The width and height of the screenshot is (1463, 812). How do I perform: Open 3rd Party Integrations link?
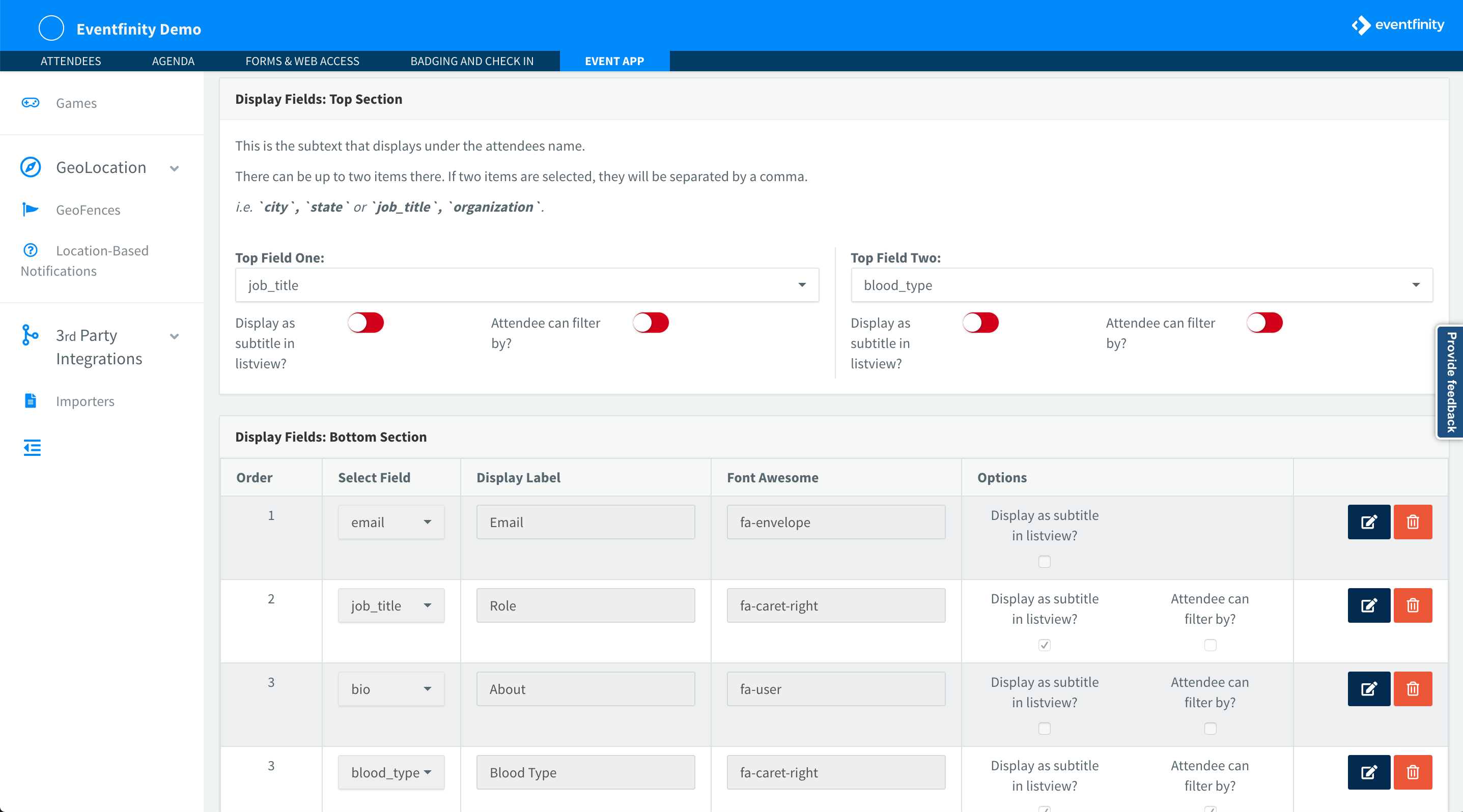(x=98, y=346)
